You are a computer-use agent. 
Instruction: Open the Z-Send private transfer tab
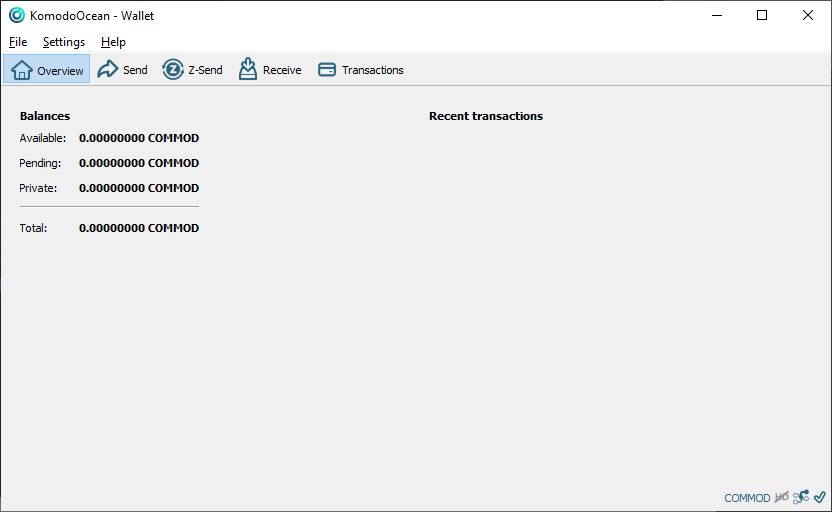pyautogui.click(x=193, y=70)
